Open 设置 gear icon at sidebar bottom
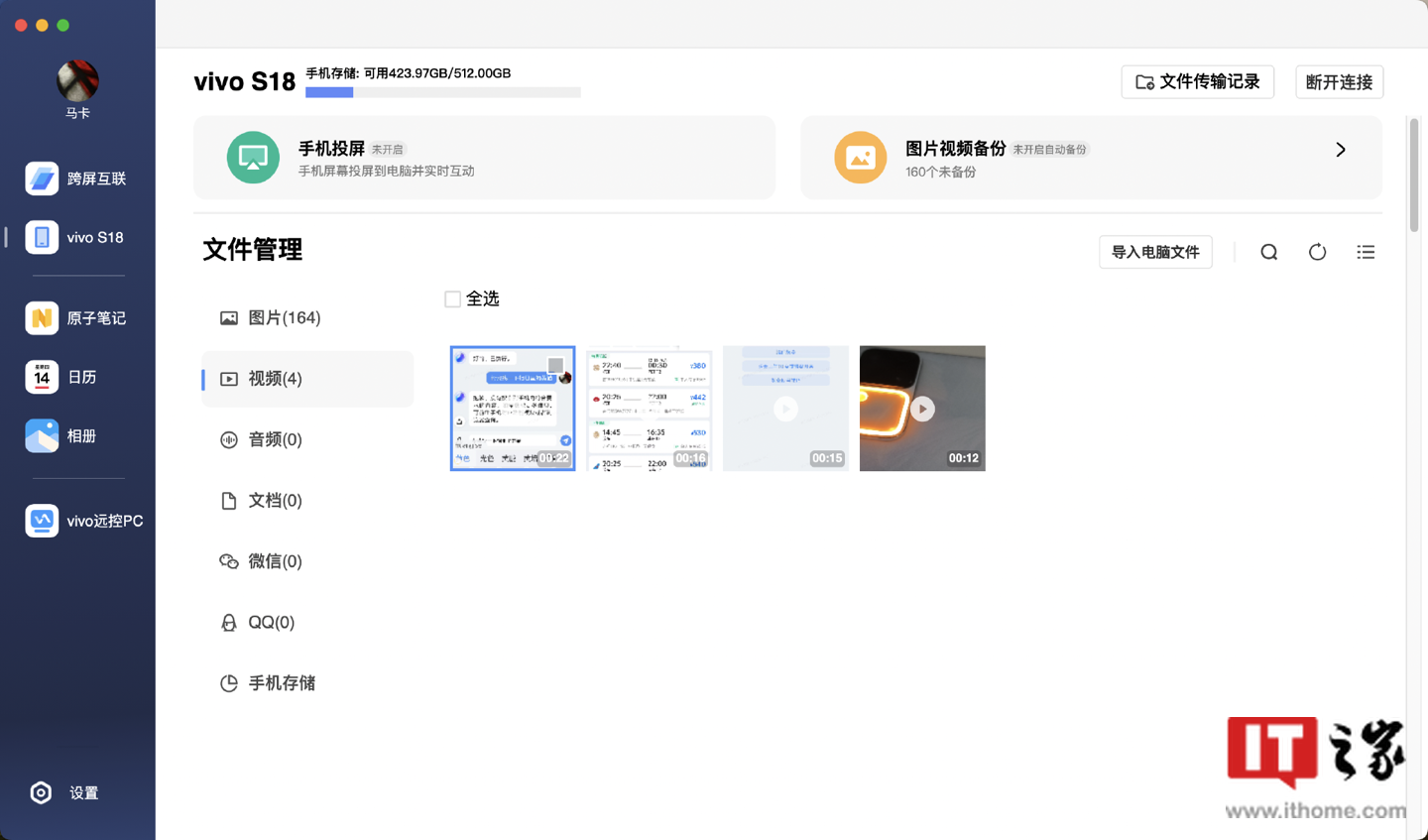The height and width of the screenshot is (840, 1428). (x=41, y=792)
